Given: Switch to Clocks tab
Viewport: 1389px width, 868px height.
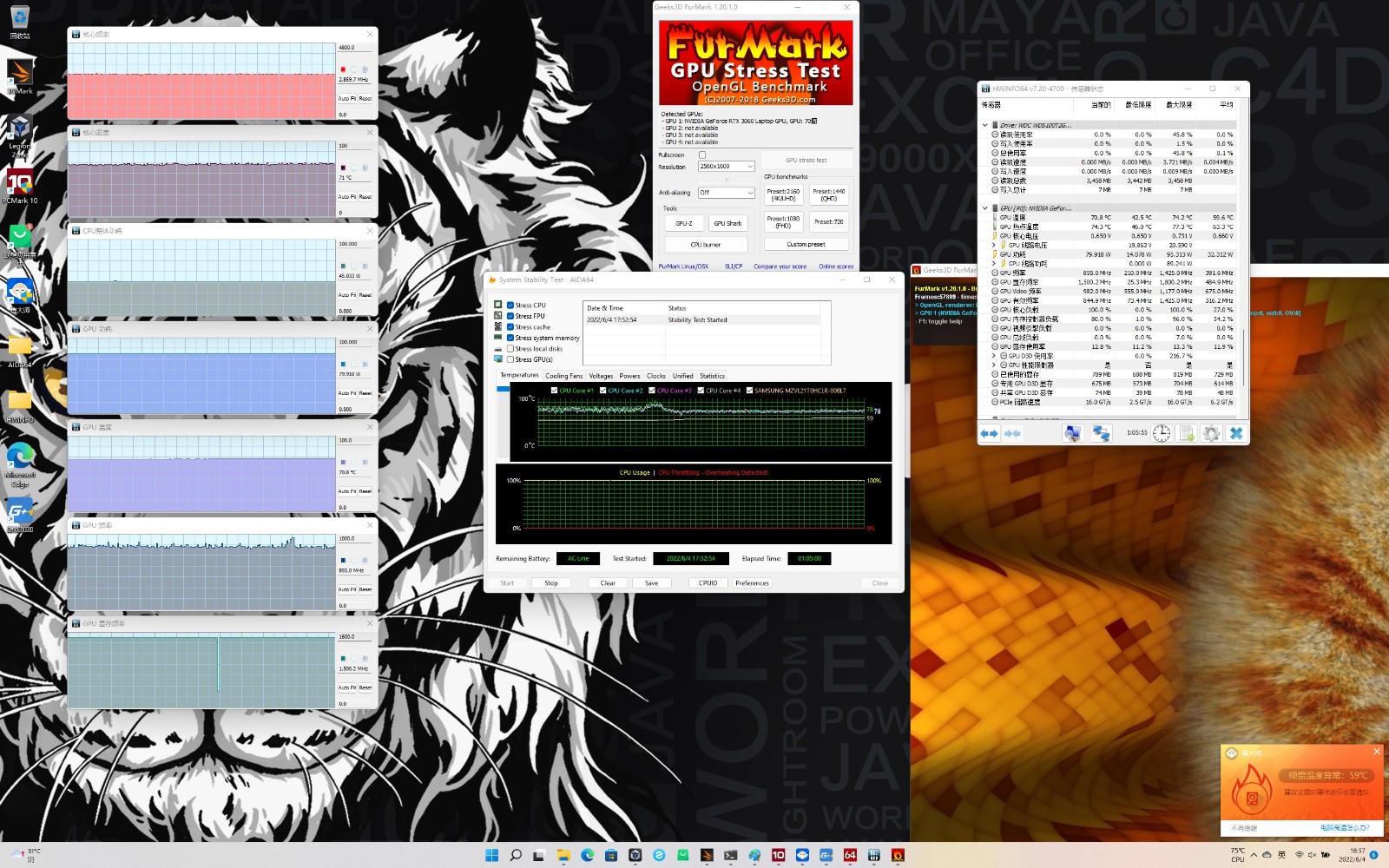Looking at the screenshot, I should click(x=656, y=376).
